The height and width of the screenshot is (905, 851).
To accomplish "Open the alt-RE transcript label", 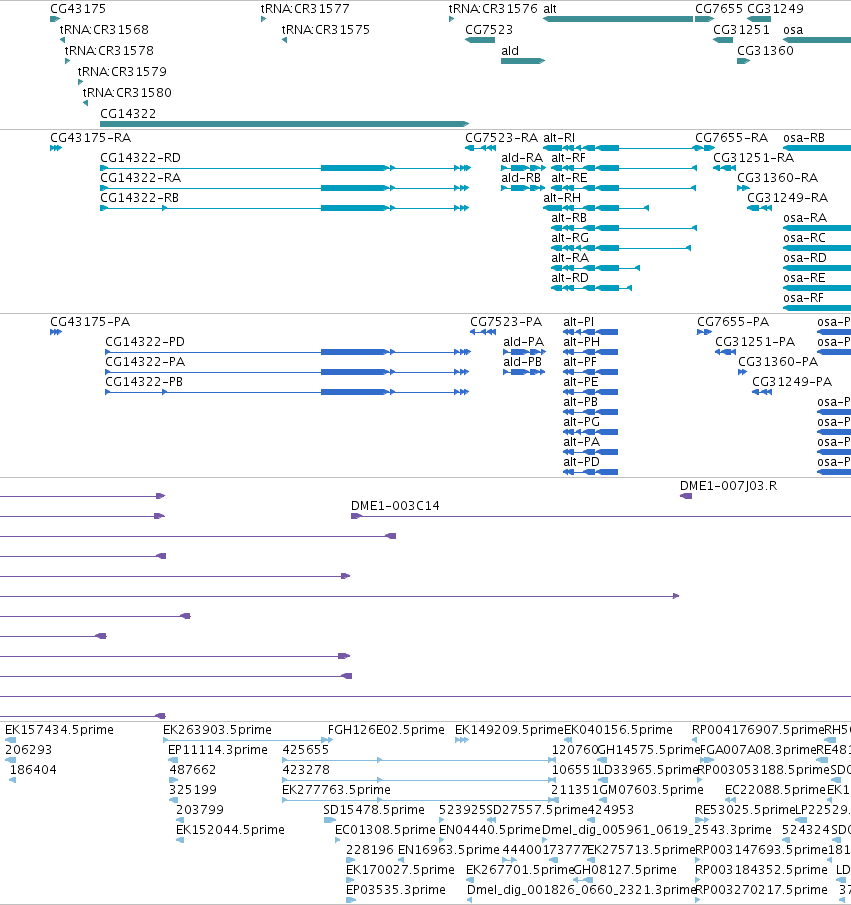I will (x=569, y=178).
